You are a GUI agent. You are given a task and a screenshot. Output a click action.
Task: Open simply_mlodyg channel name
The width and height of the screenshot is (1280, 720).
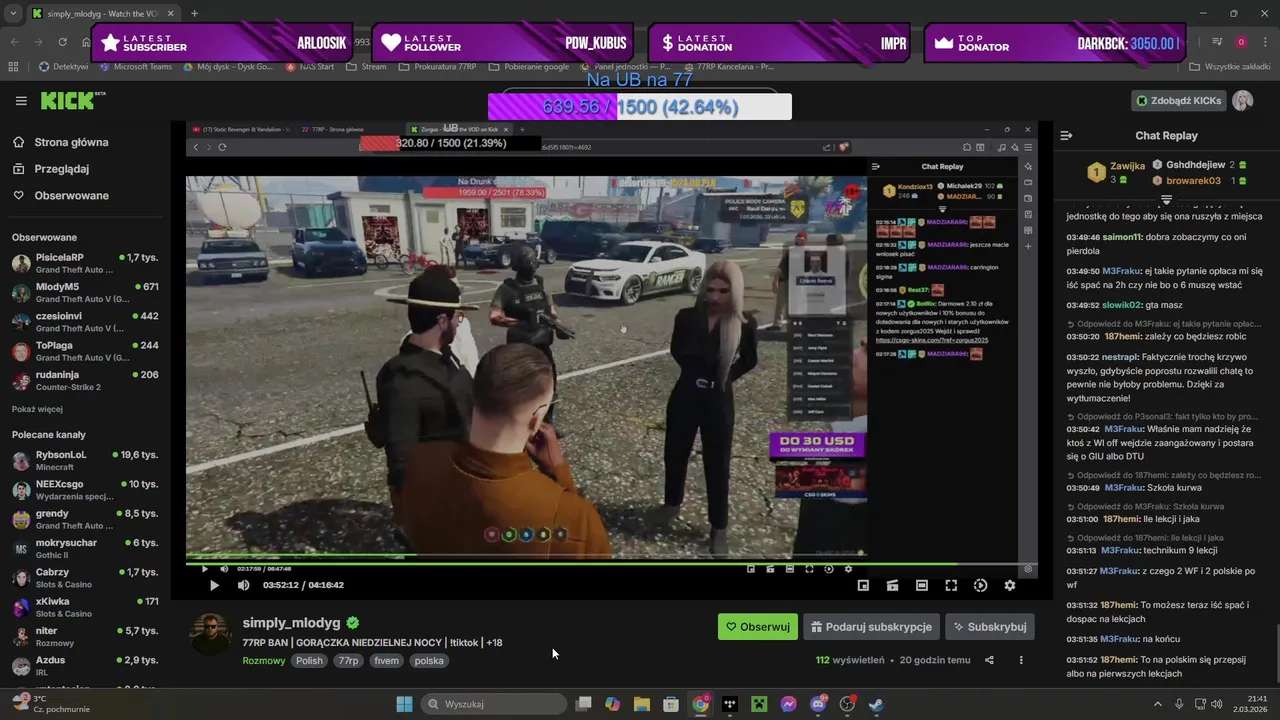[x=291, y=623]
